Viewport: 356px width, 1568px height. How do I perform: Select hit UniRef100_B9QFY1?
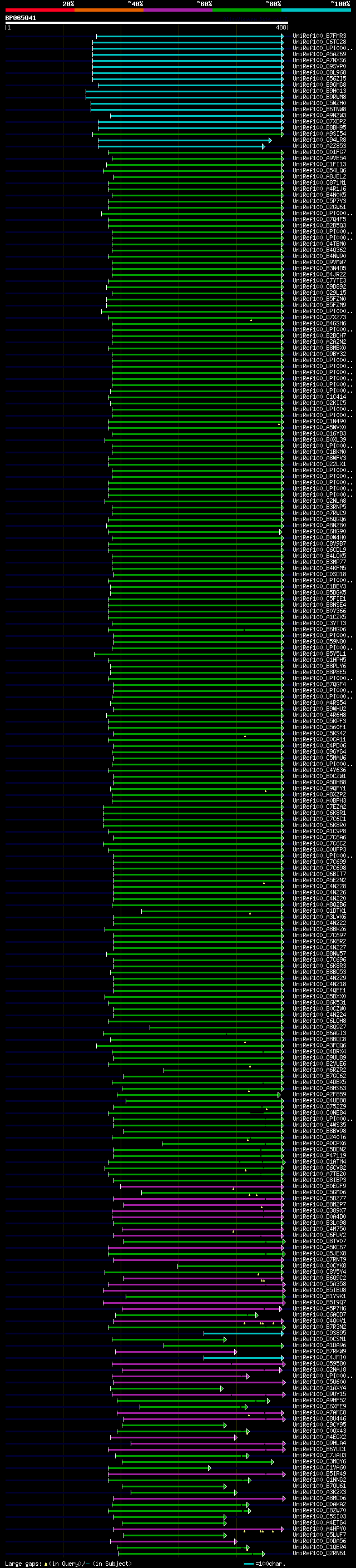(x=319, y=788)
